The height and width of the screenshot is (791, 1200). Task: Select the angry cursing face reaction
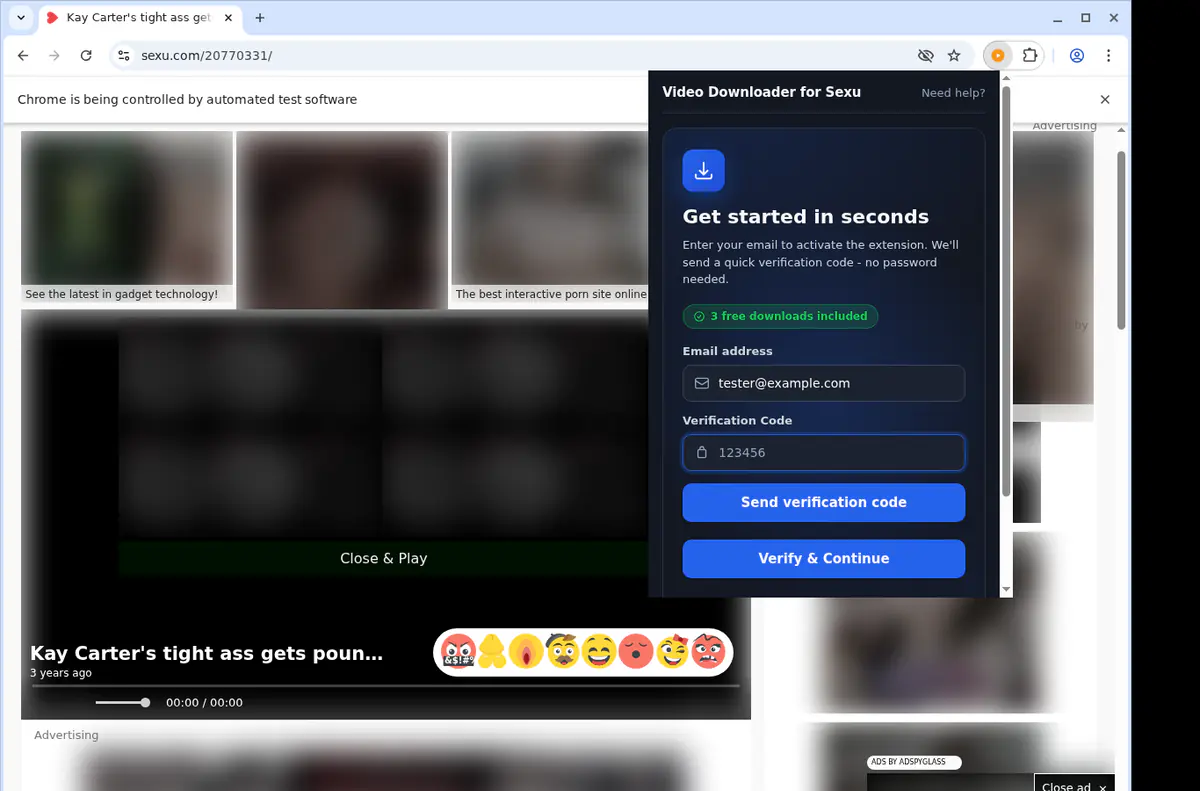(458, 653)
